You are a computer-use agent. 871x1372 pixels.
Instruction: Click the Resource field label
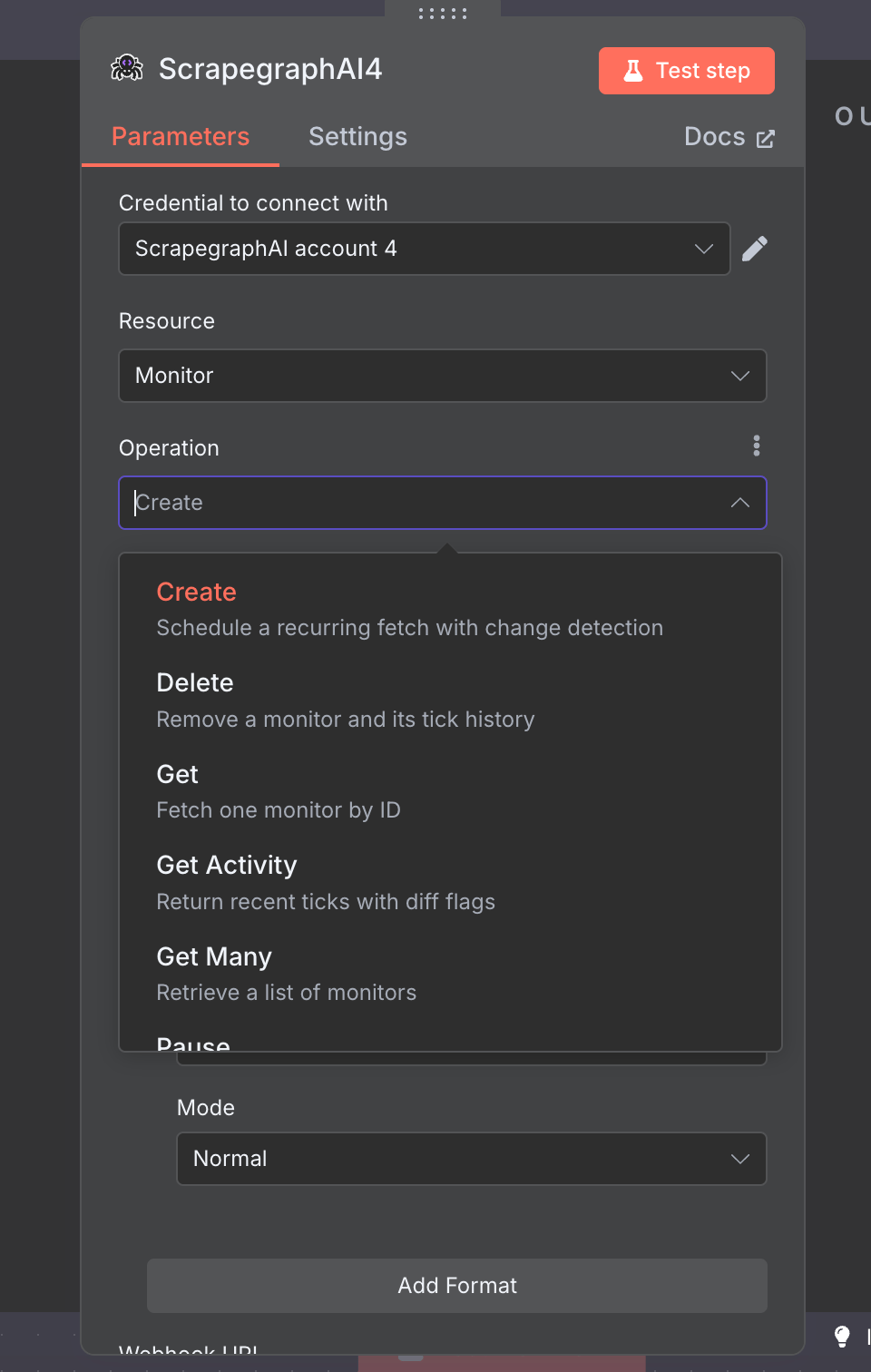[x=167, y=321]
